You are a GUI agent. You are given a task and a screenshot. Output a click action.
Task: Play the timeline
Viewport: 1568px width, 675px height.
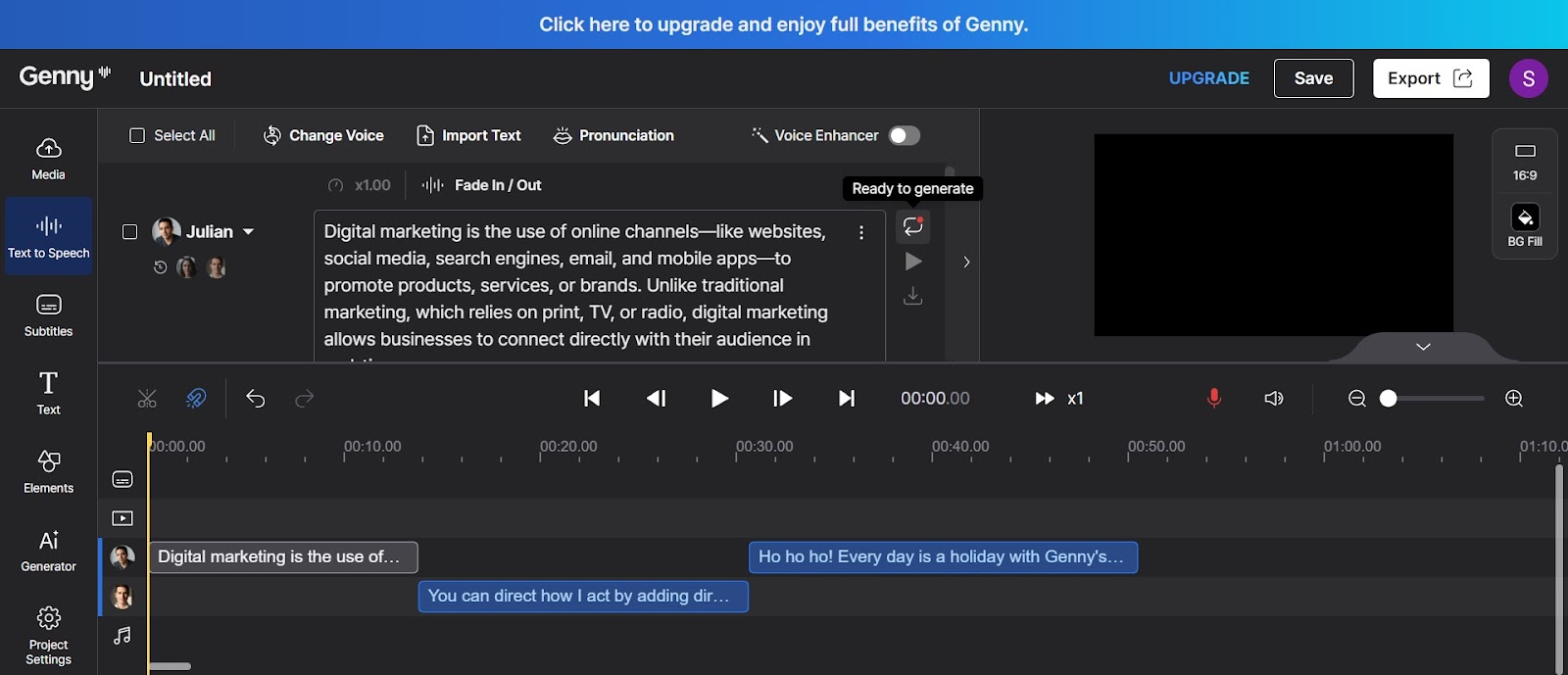pyautogui.click(x=719, y=399)
